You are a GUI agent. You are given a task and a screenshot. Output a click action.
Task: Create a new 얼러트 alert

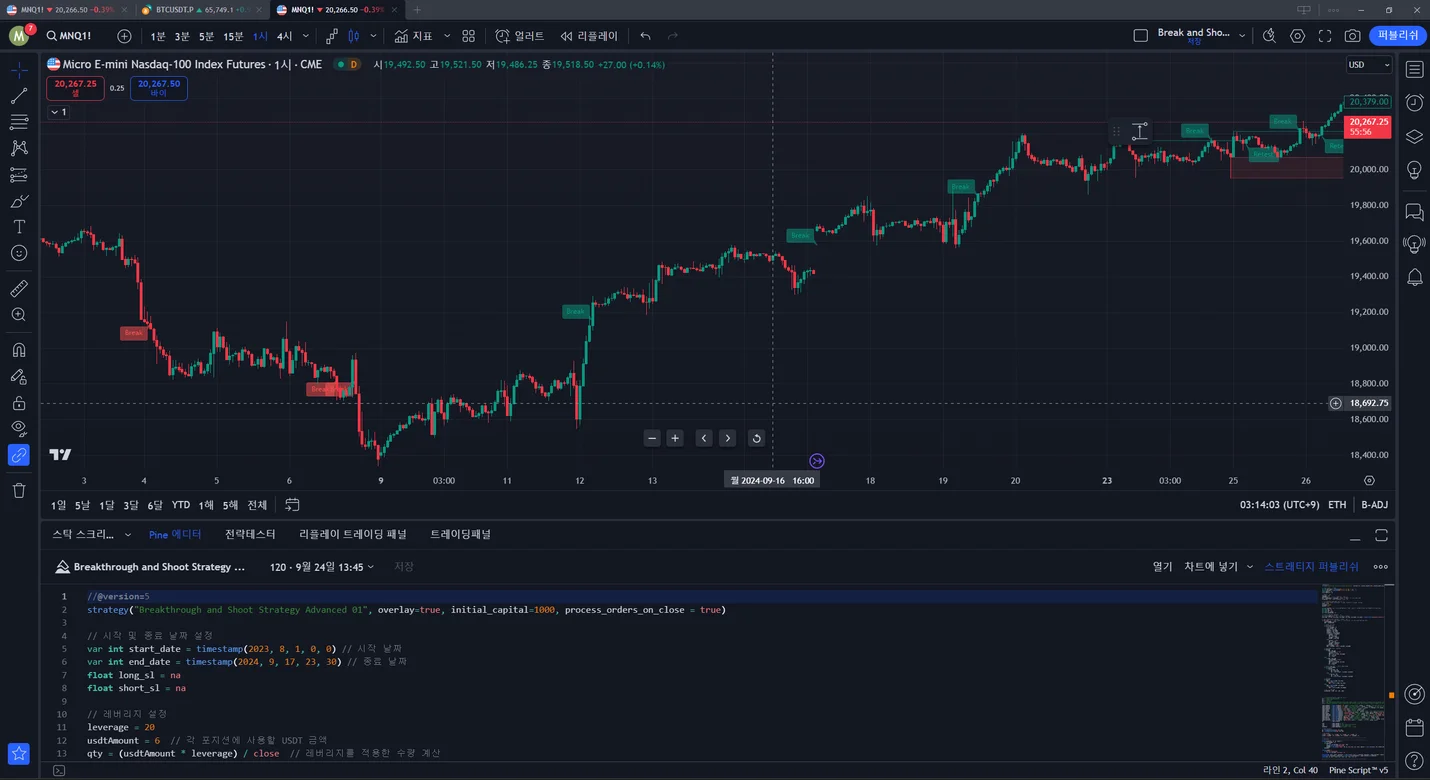coord(520,36)
